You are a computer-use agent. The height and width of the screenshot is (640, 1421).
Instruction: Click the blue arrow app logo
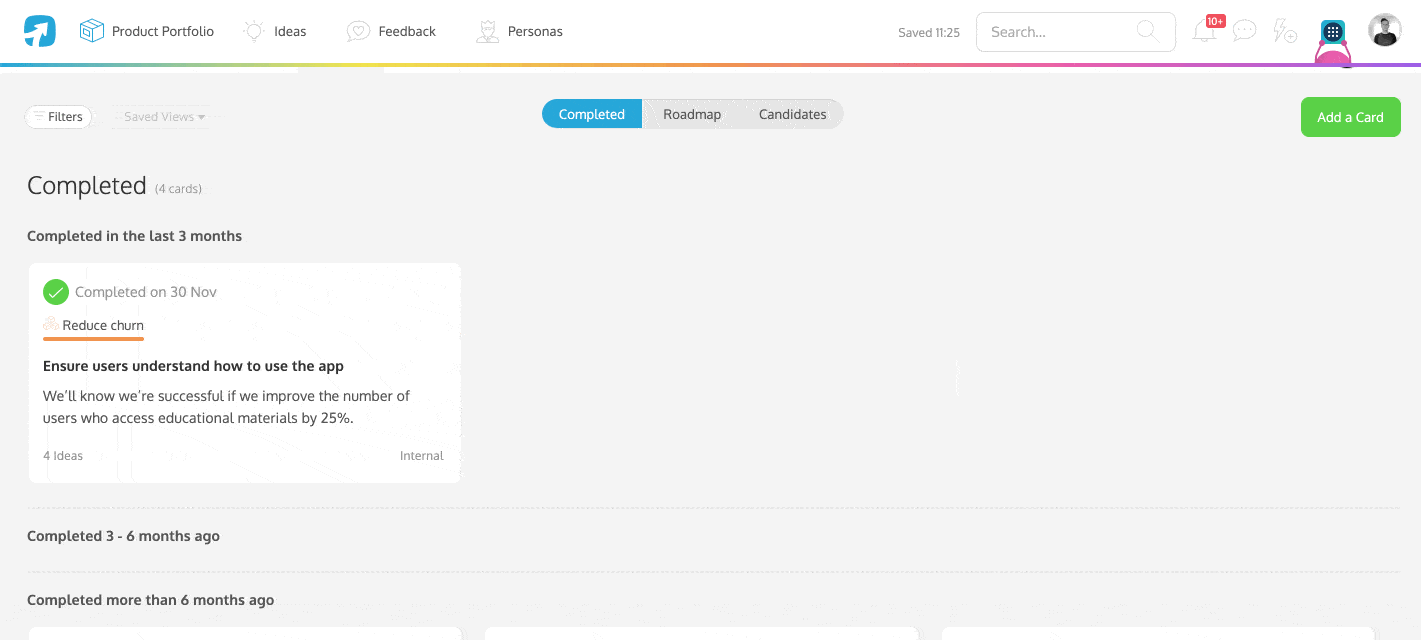coord(40,32)
